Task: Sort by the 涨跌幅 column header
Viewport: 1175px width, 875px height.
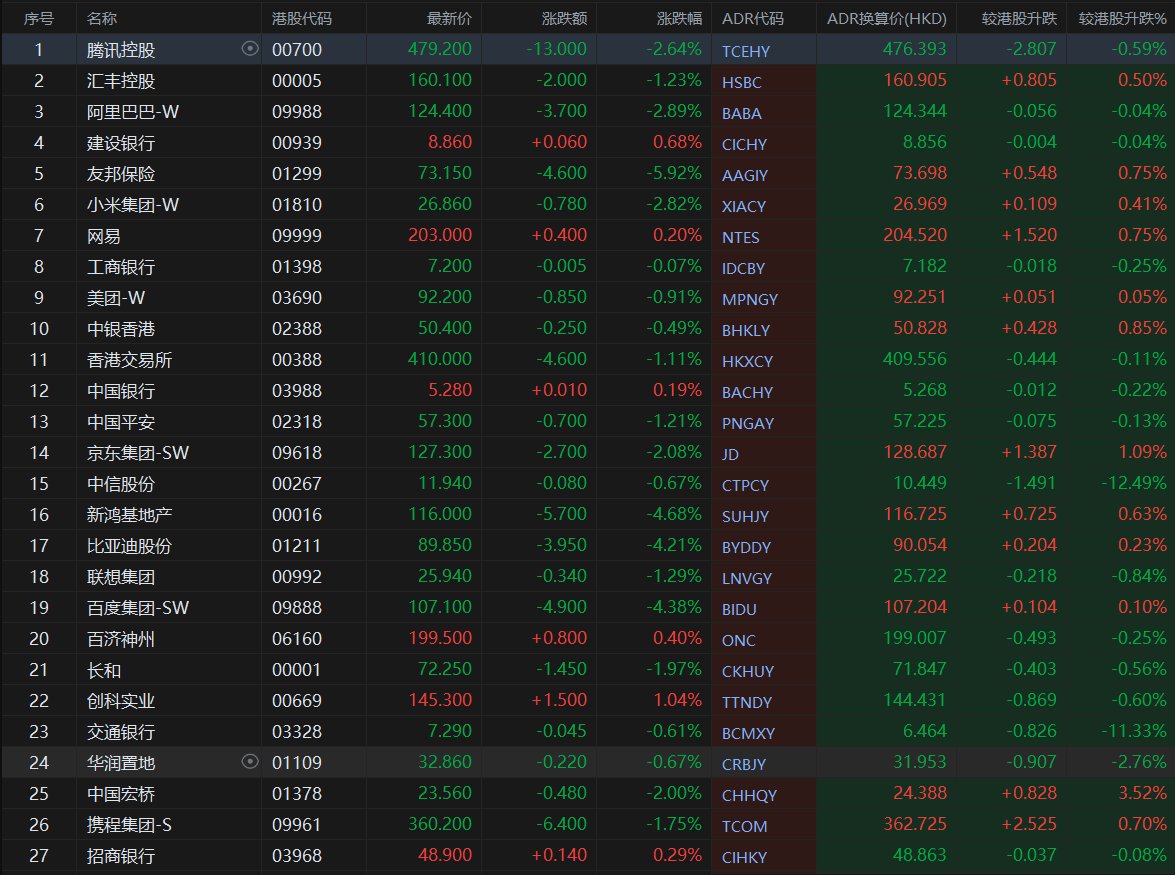Action: pyautogui.click(x=679, y=19)
